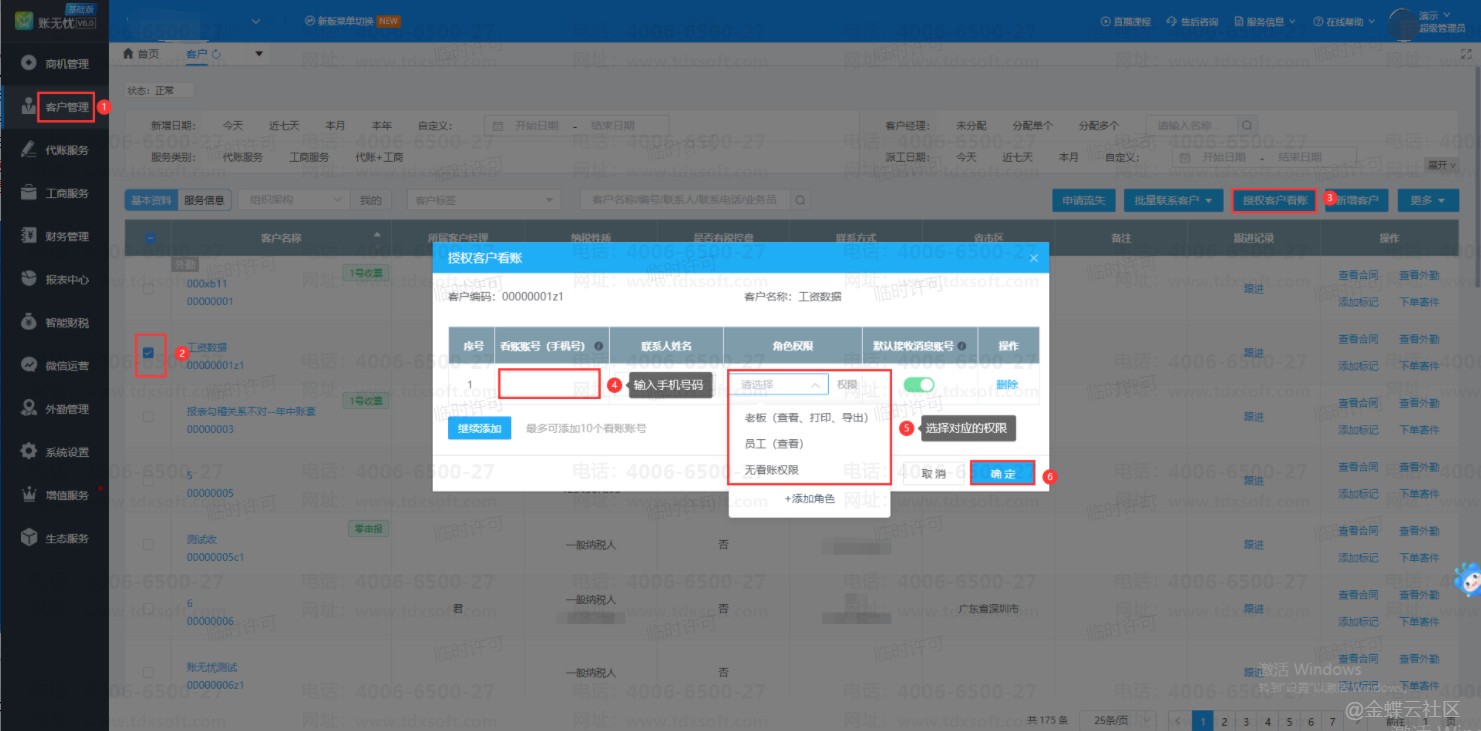Choose 无看账权限 option in the dropdown list

[771, 470]
